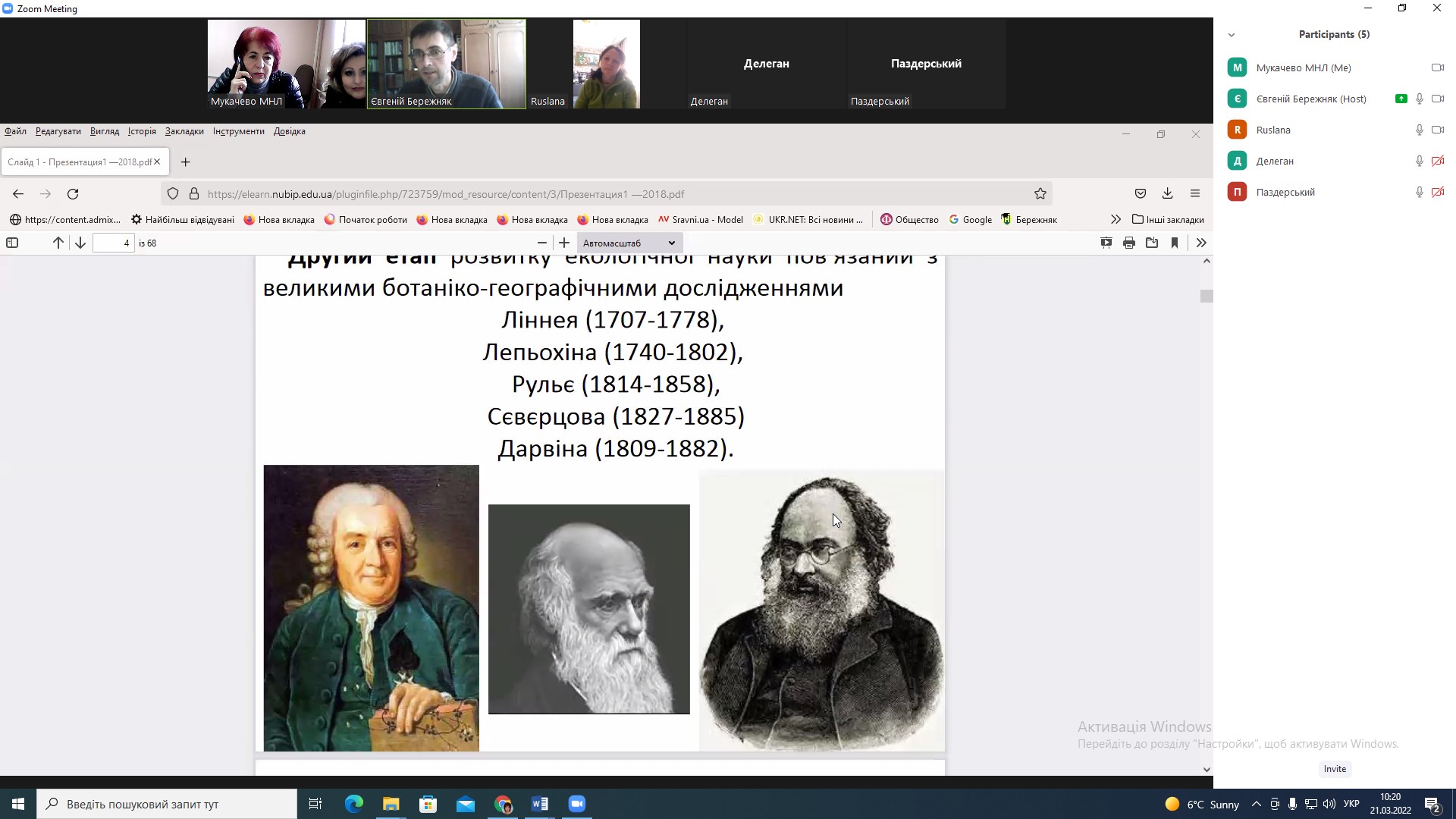The width and height of the screenshot is (1456, 819).
Task: Bookmark this page with the star
Action: click(1040, 194)
